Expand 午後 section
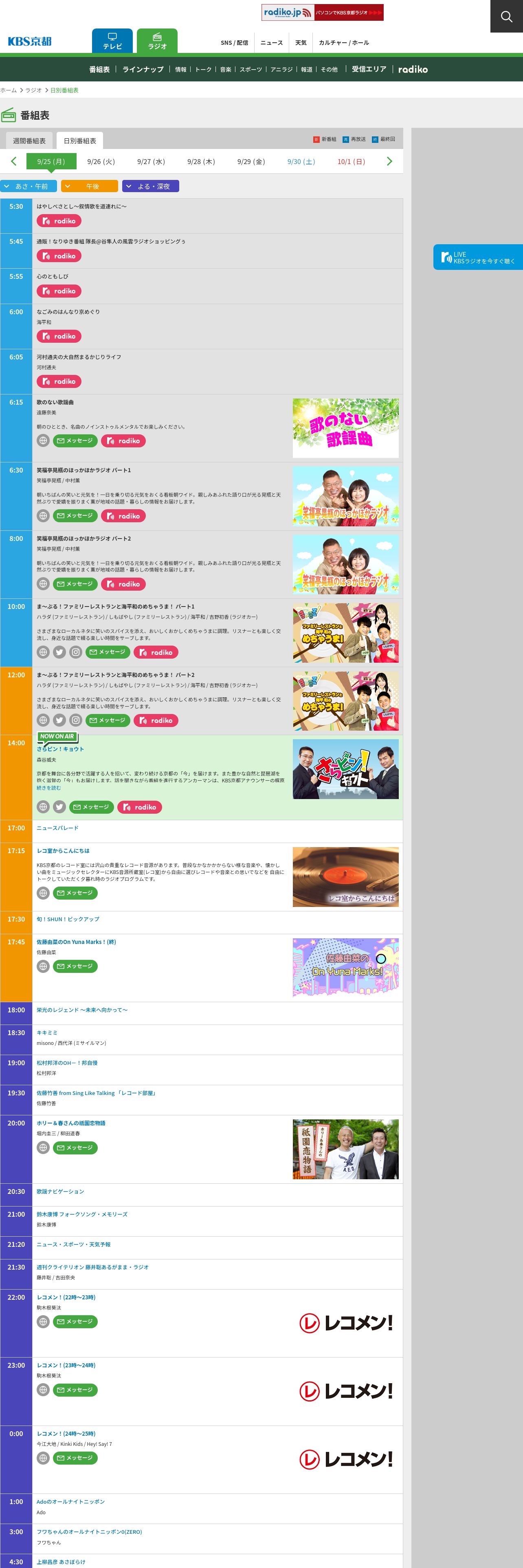Viewport: 523px width, 1568px height. click(x=90, y=186)
